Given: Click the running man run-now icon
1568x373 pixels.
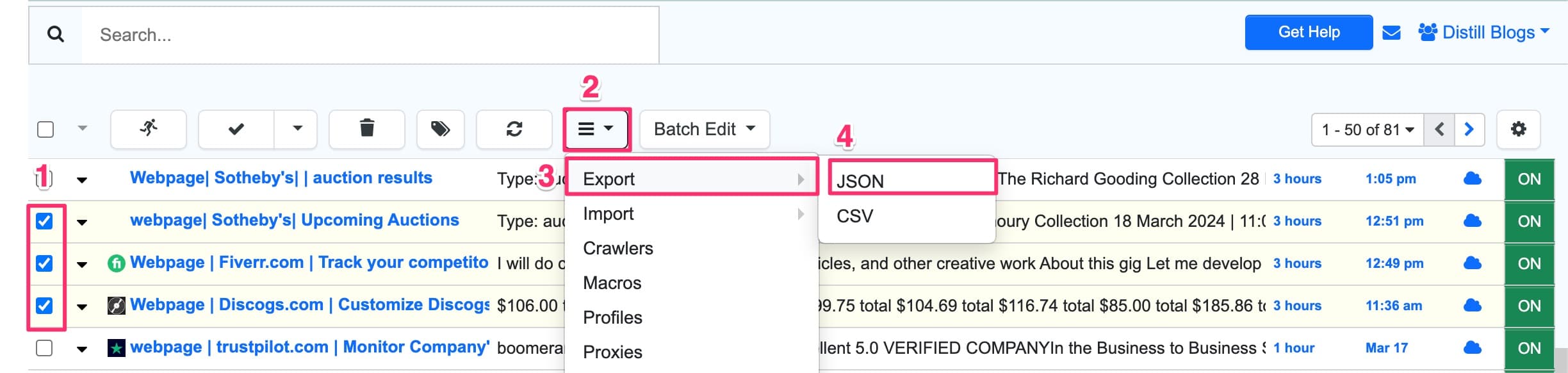Looking at the screenshot, I should coord(149,129).
